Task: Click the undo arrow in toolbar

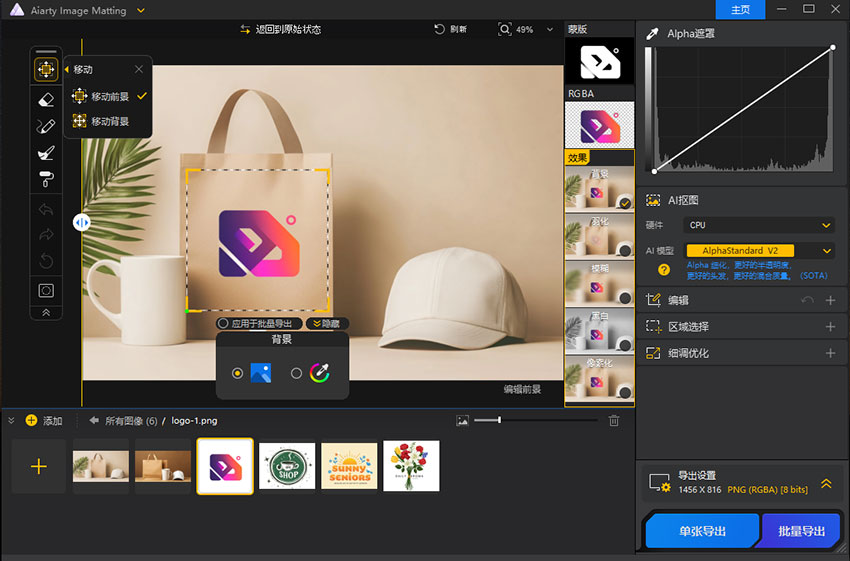Action: coord(46,209)
